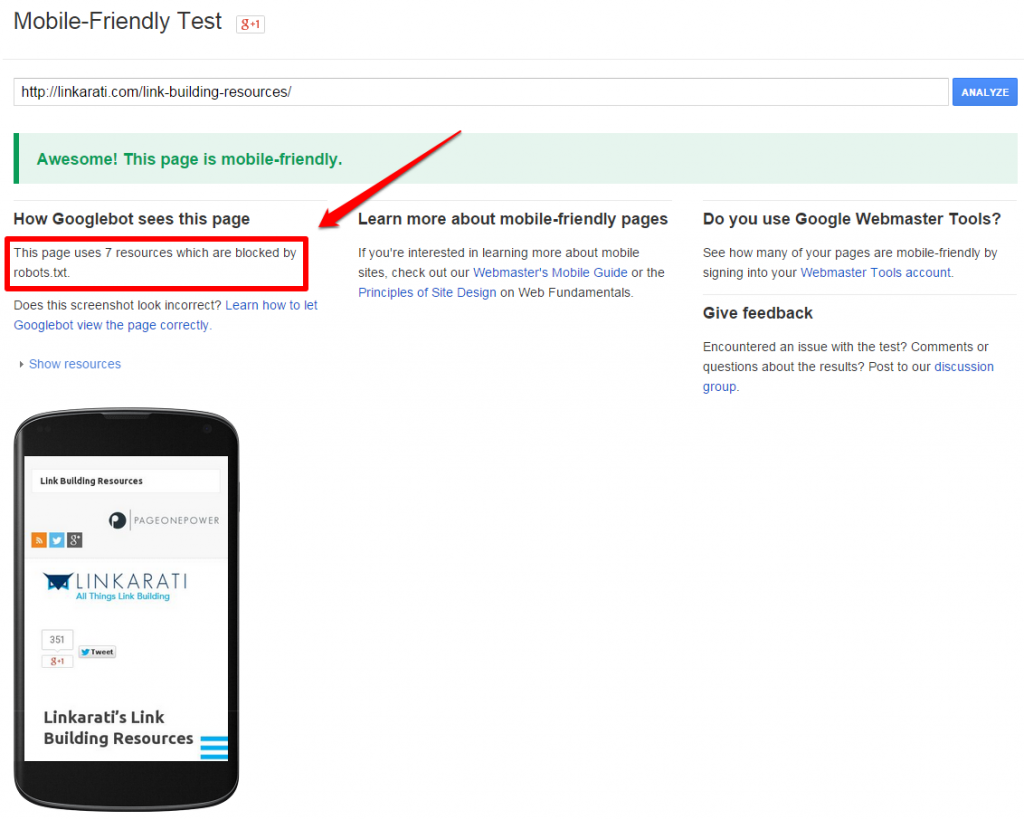Screen dimensions: 1024x820
Task: Click the Linkarati logo in preview
Action: [115, 585]
